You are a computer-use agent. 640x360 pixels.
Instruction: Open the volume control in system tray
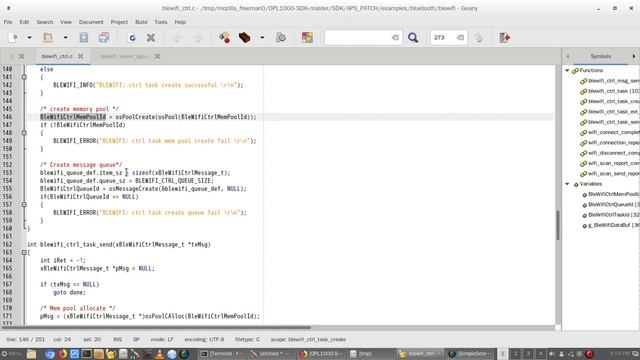pyautogui.click(x=552, y=354)
